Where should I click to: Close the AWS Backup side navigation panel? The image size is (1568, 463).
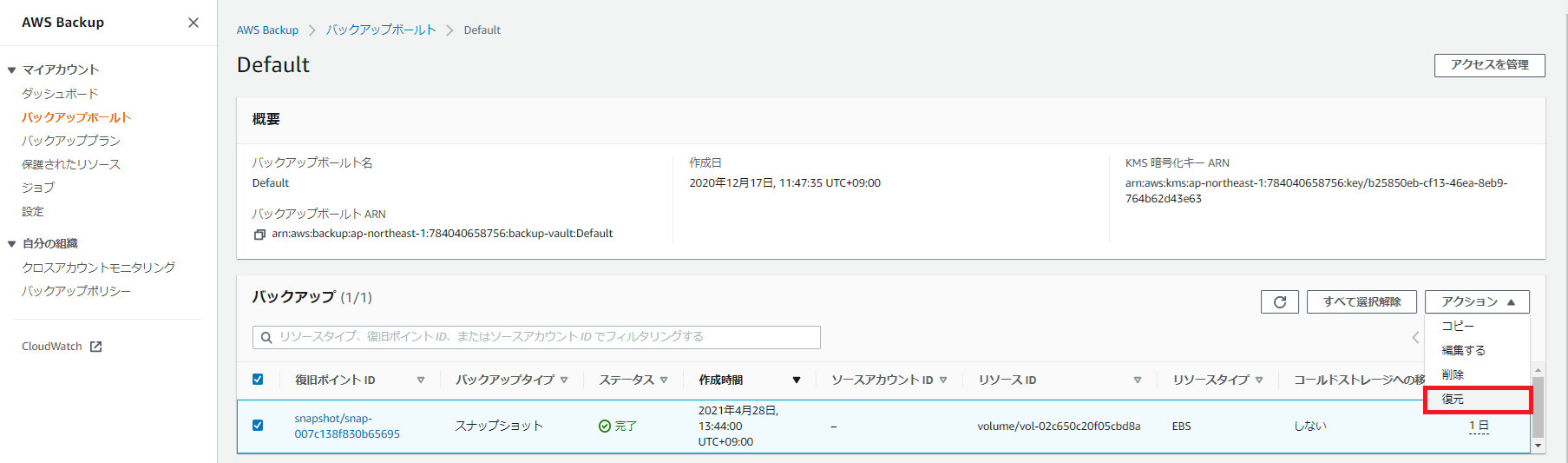coord(193,23)
